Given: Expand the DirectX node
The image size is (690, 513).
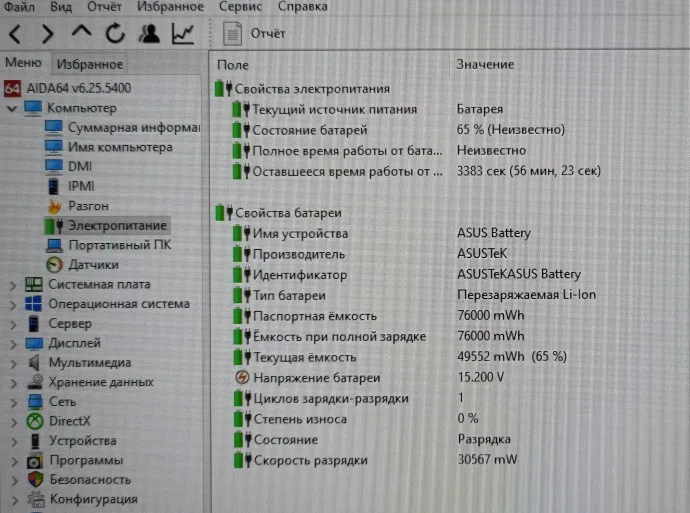Looking at the screenshot, I should click(14, 422).
